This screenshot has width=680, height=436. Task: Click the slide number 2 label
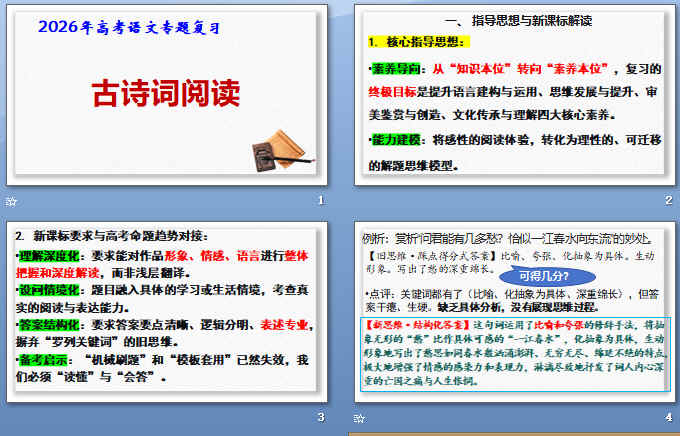click(x=669, y=201)
